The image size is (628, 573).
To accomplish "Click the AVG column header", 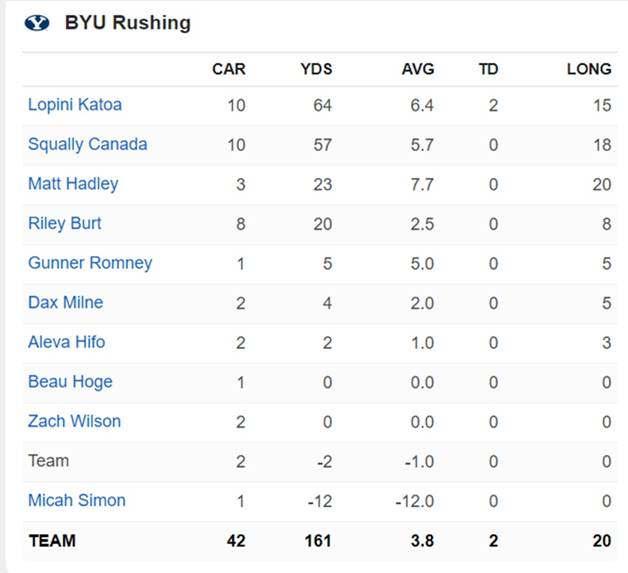I will [416, 69].
